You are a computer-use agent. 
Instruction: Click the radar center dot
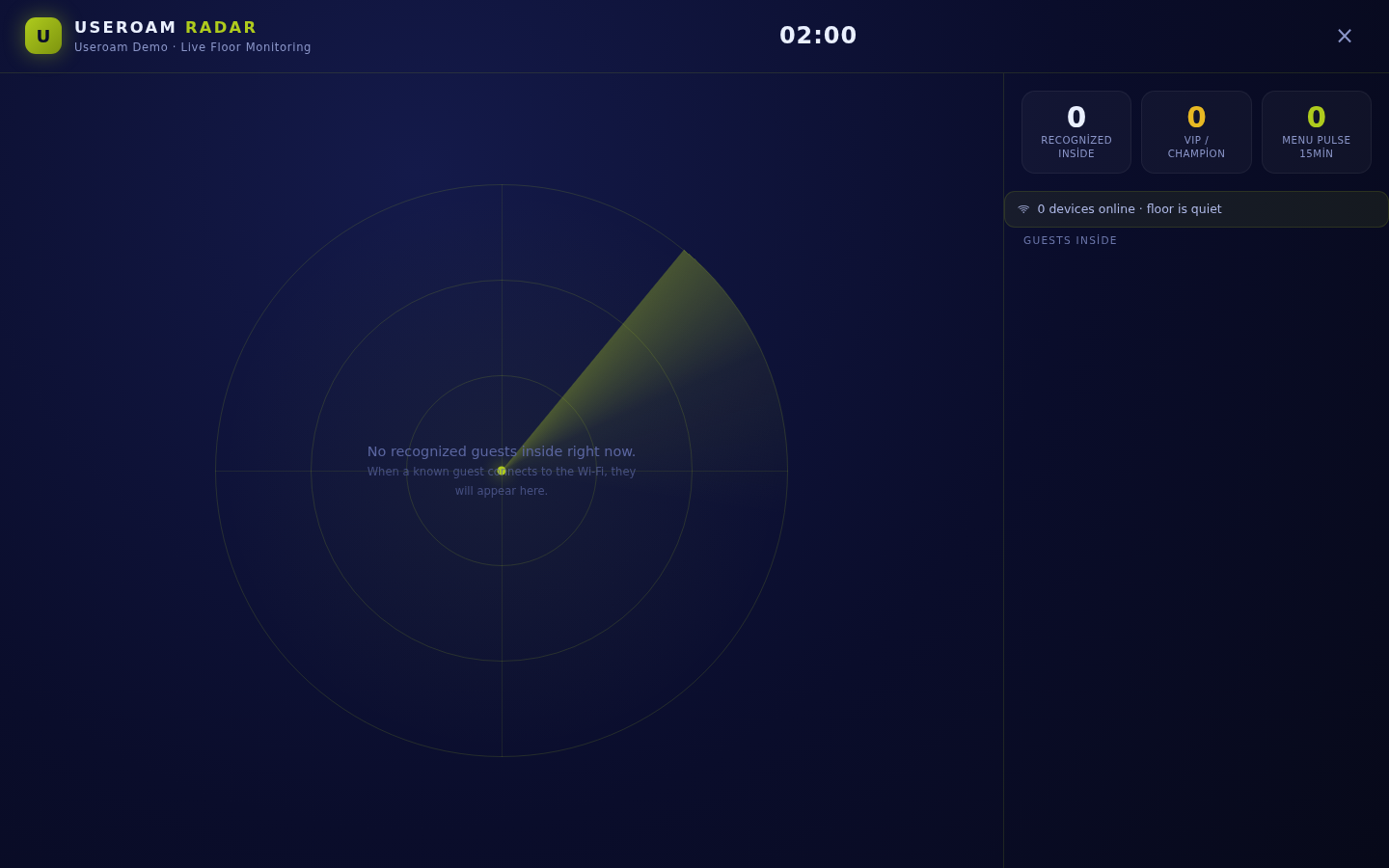pos(502,471)
